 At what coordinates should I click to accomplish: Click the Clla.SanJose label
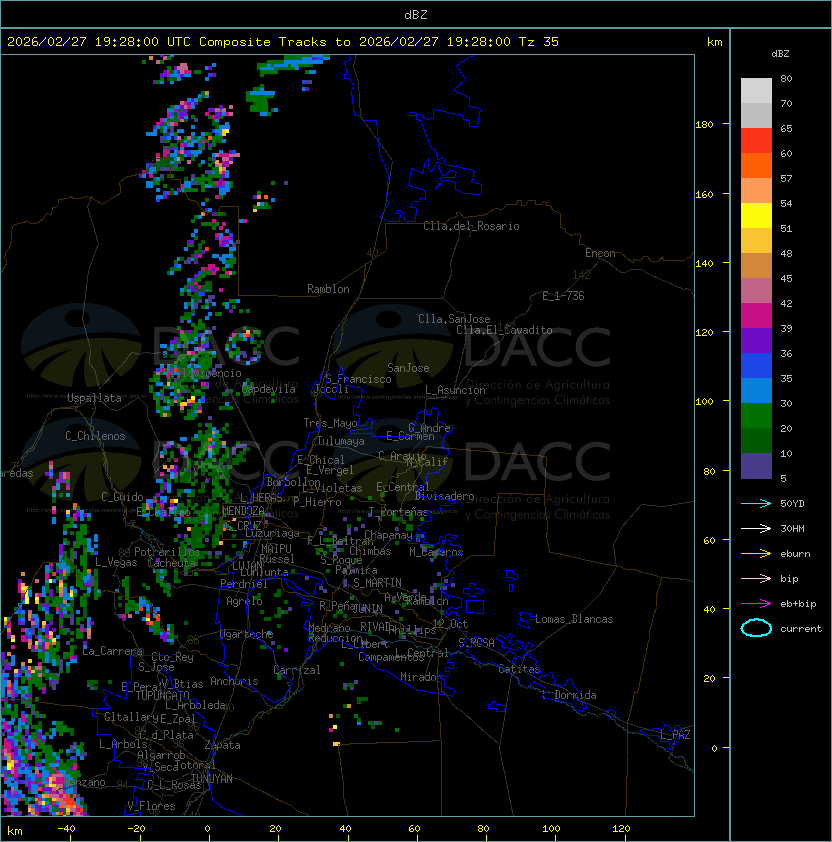454,319
